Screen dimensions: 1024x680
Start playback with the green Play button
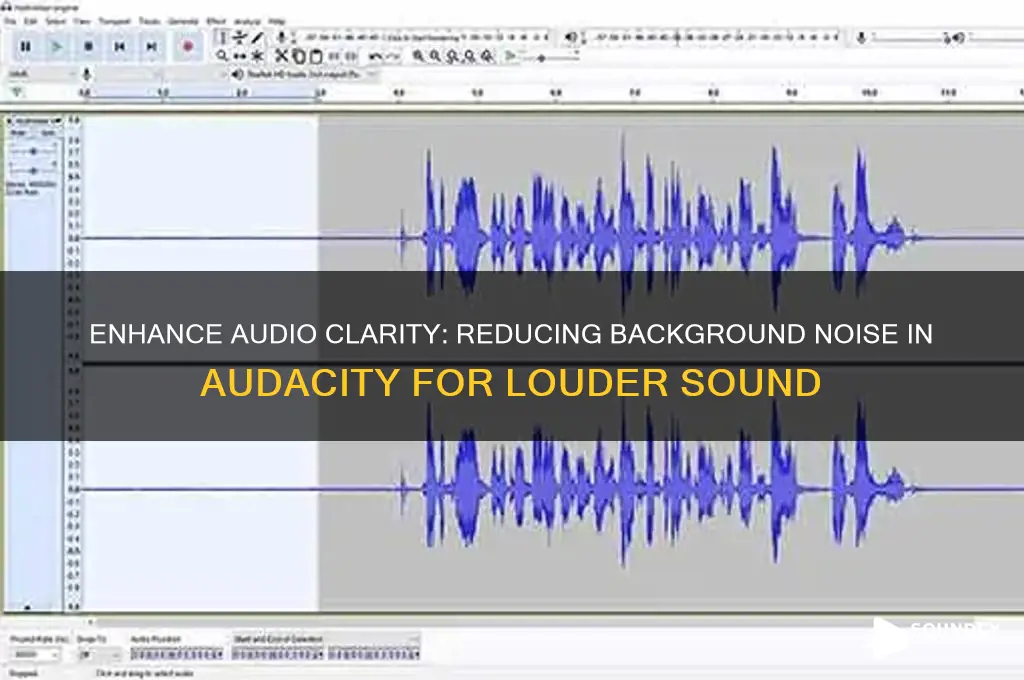[57, 46]
